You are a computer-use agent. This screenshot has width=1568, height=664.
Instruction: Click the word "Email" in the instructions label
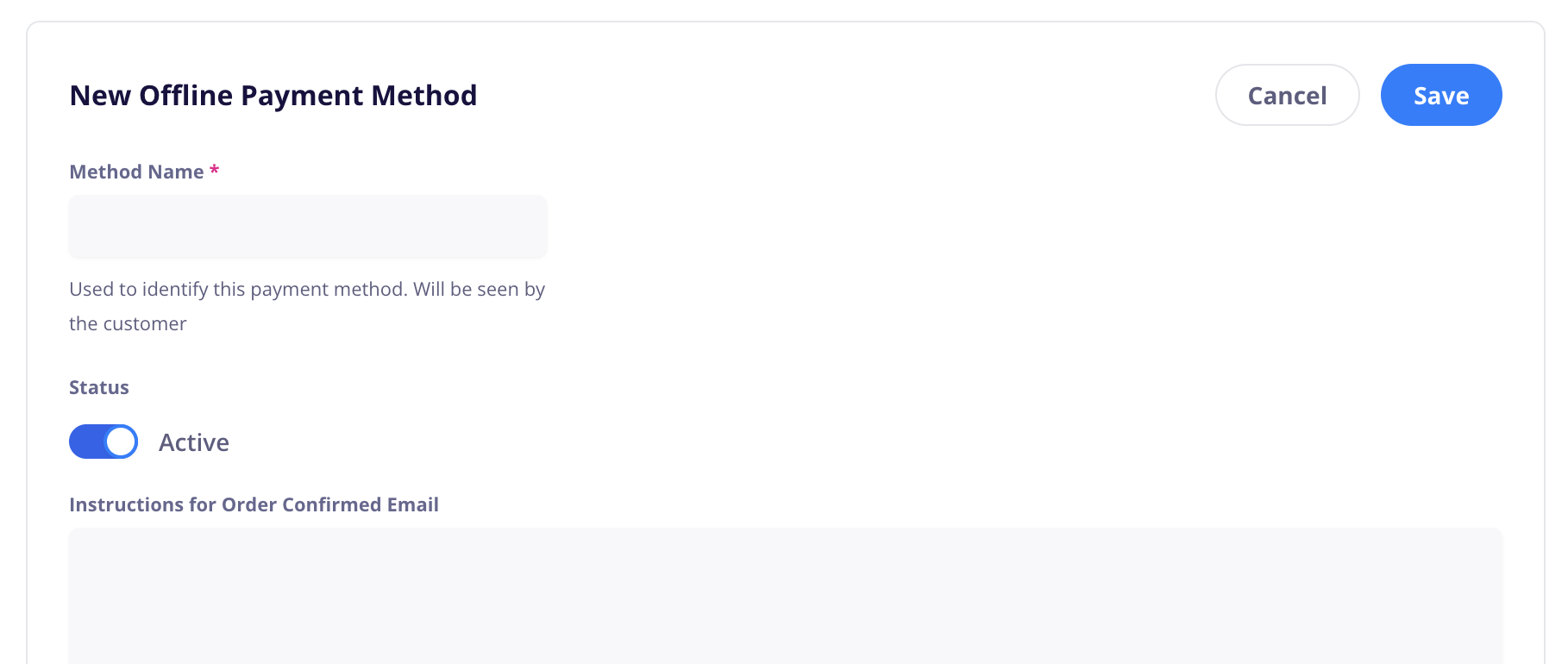point(412,504)
